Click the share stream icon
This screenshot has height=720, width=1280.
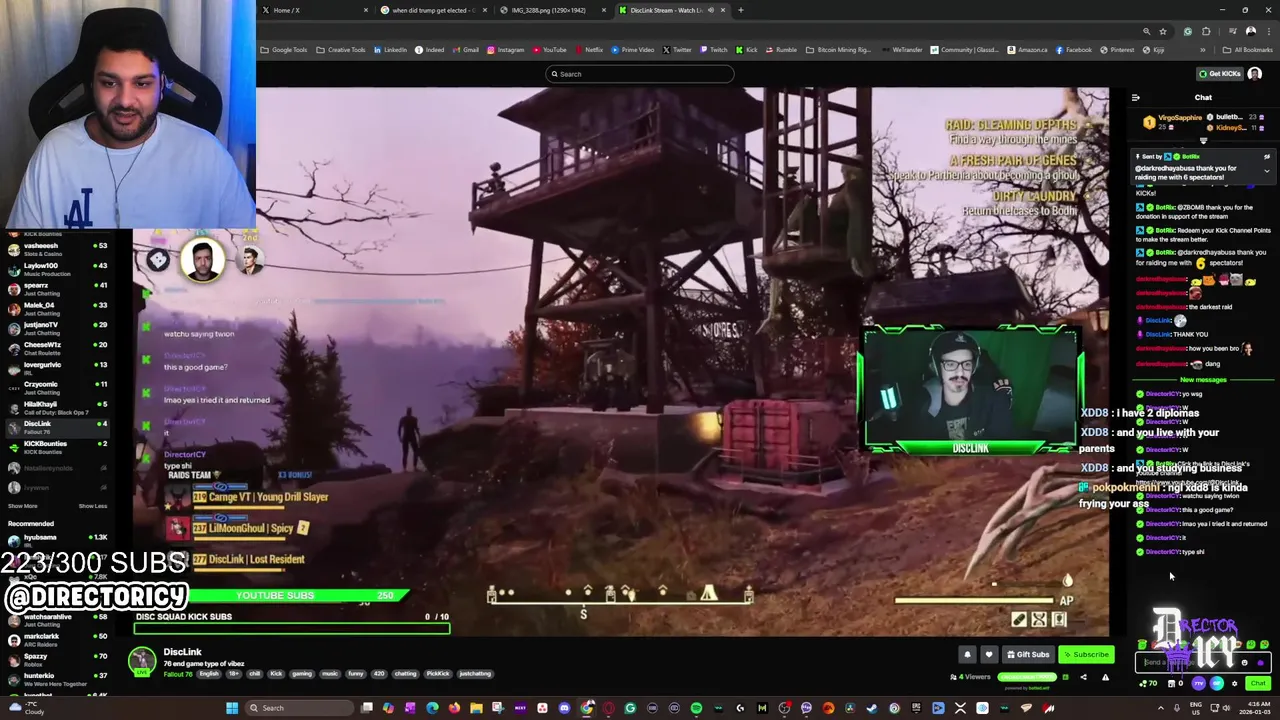click(1083, 677)
